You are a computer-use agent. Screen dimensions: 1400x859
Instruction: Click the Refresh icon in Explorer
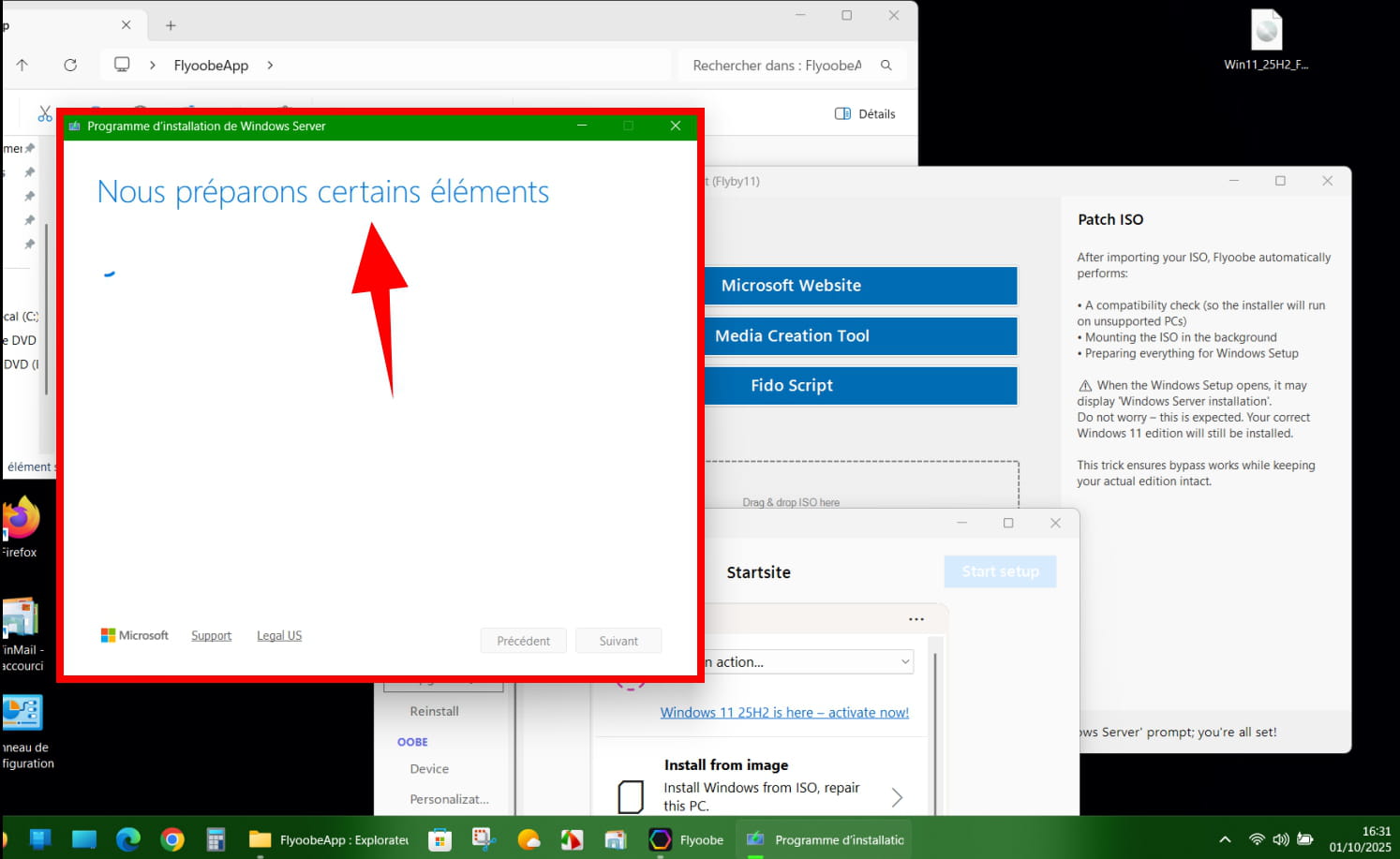click(x=70, y=65)
